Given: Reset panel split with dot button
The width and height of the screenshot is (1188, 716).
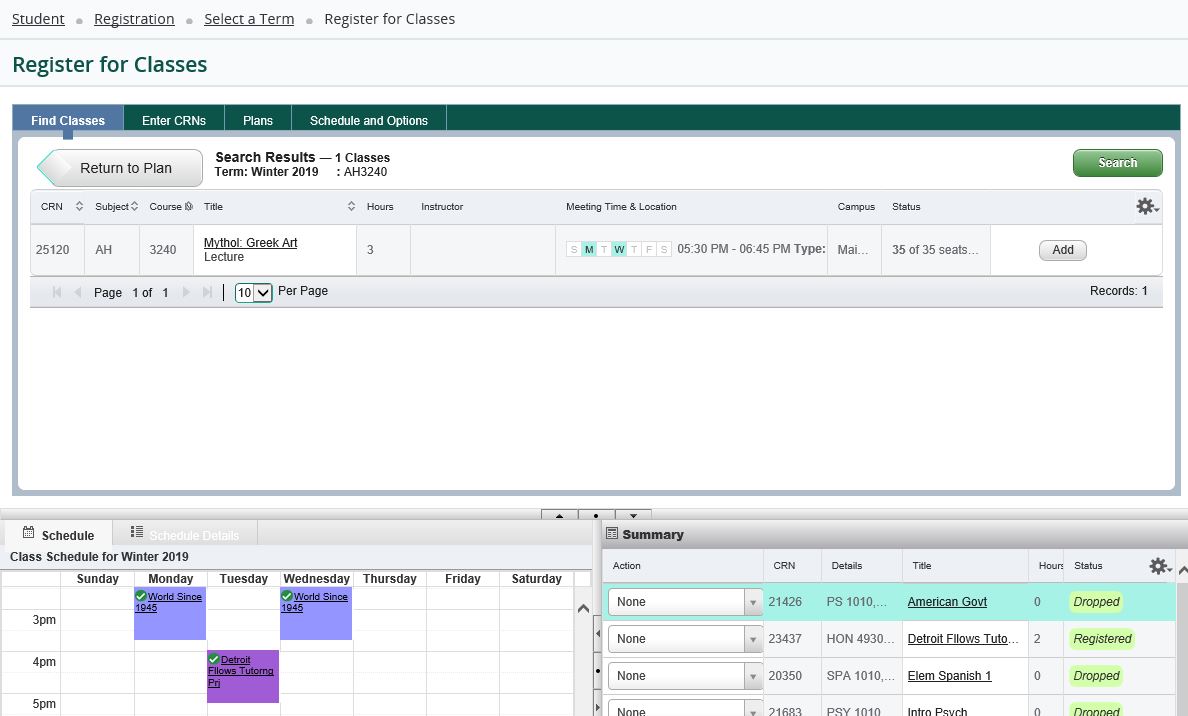Looking at the screenshot, I should pyautogui.click(x=596, y=514).
